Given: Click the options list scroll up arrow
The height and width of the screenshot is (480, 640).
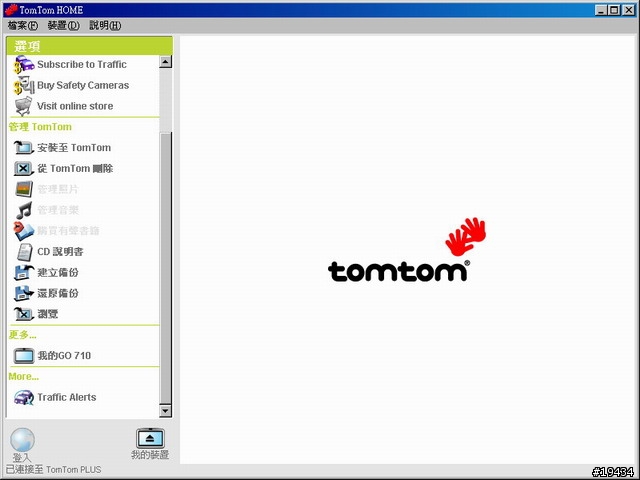Looking at the screenshot, I should click(x=165, y=62).
